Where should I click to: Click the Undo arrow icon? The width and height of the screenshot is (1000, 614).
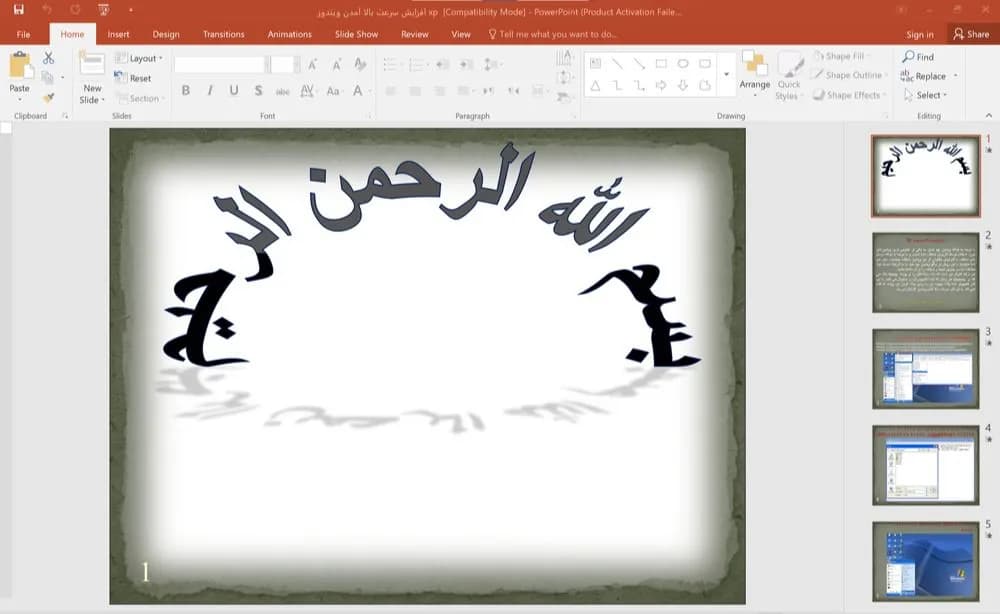pos(47,10)
